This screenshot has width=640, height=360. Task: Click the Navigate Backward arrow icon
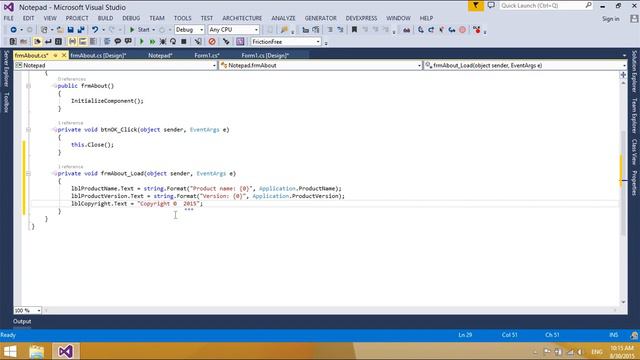tap(13, 30)
